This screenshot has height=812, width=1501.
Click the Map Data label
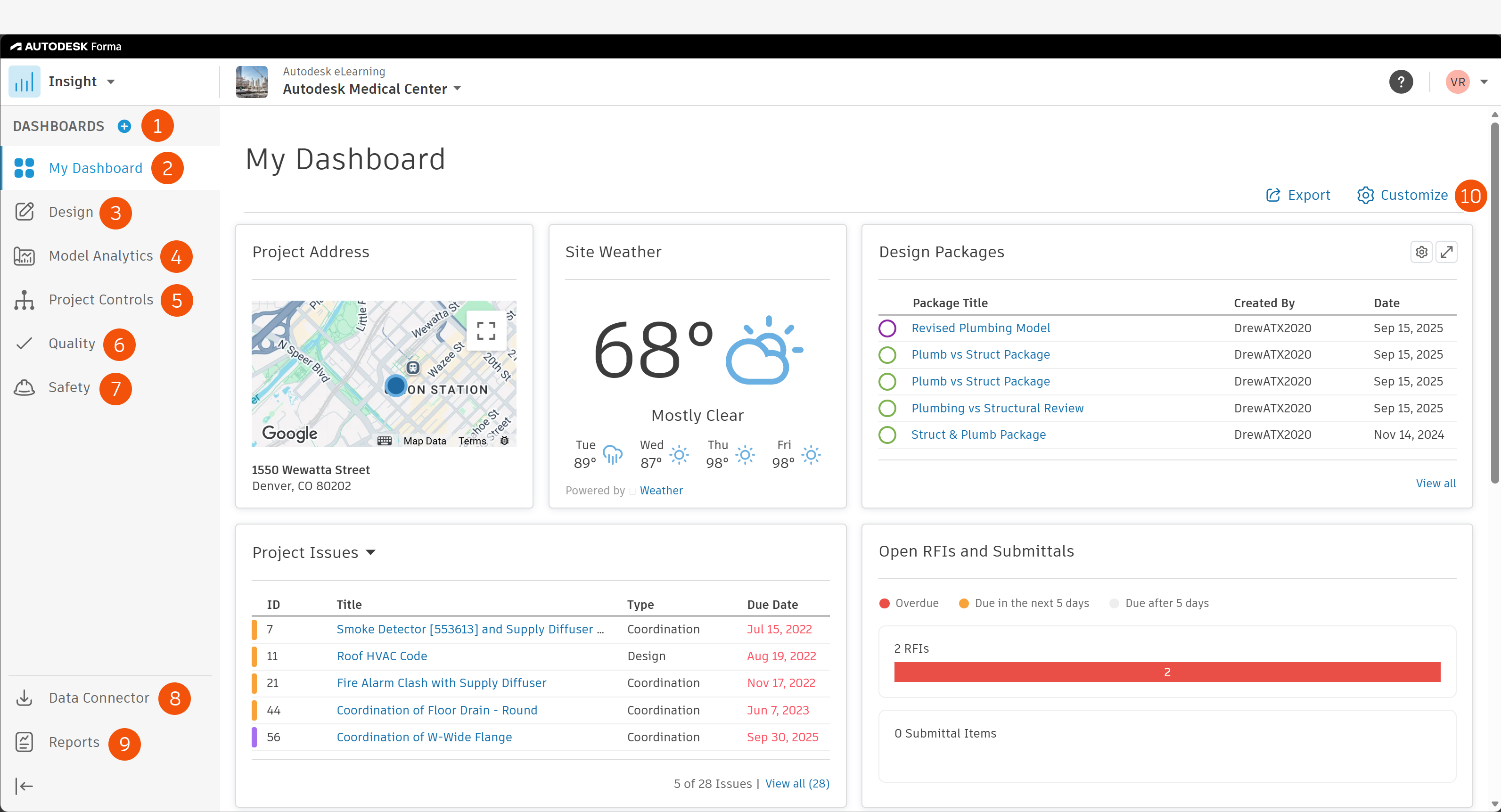click(x=425, y=441)
